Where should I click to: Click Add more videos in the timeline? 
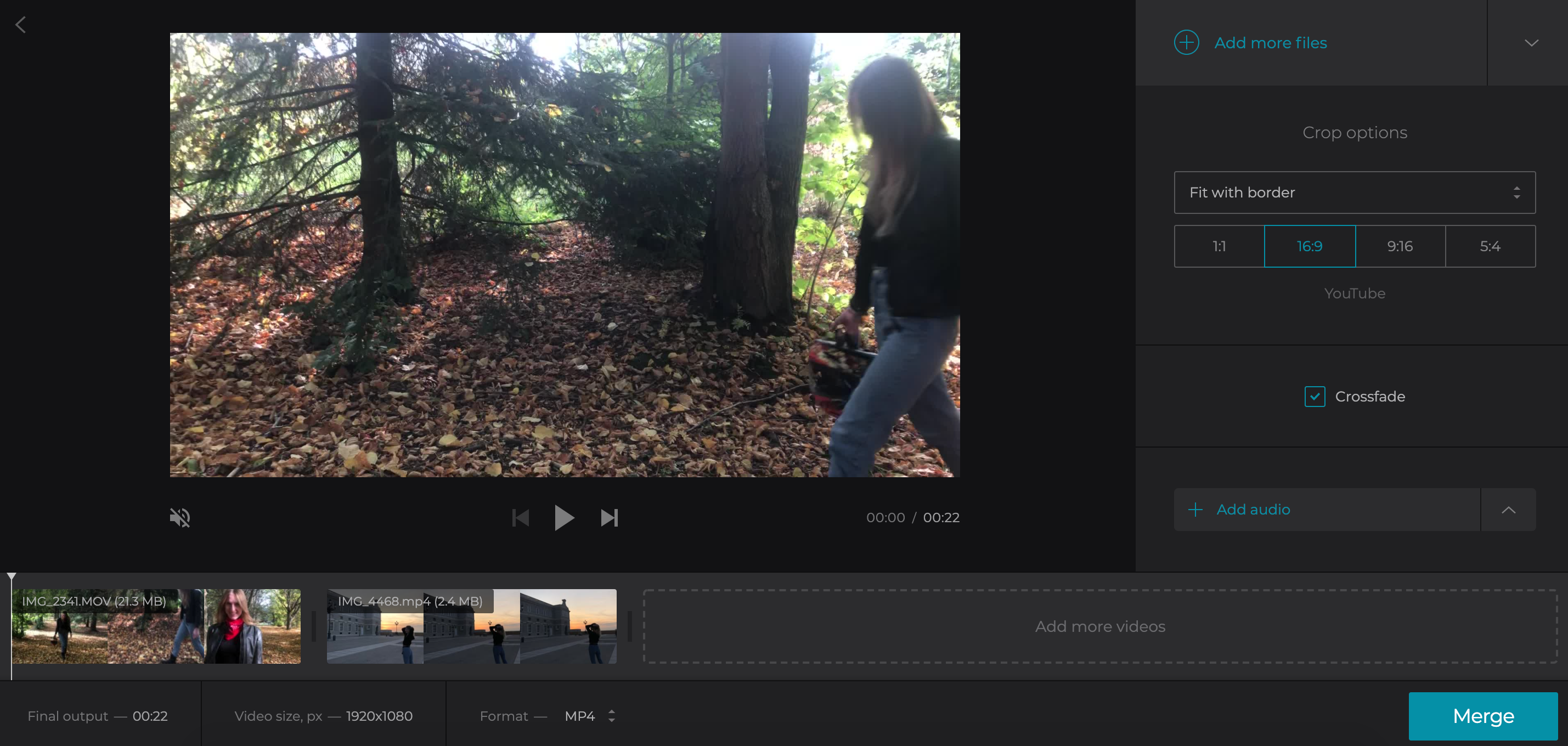1099,625
